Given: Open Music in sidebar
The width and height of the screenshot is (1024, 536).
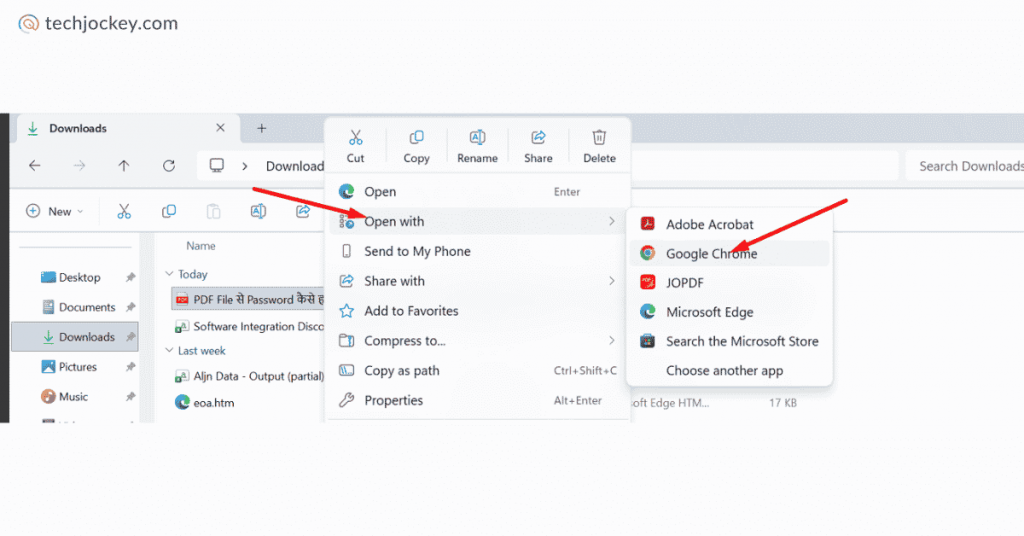Looking at the screenshot, I should 74,397.
